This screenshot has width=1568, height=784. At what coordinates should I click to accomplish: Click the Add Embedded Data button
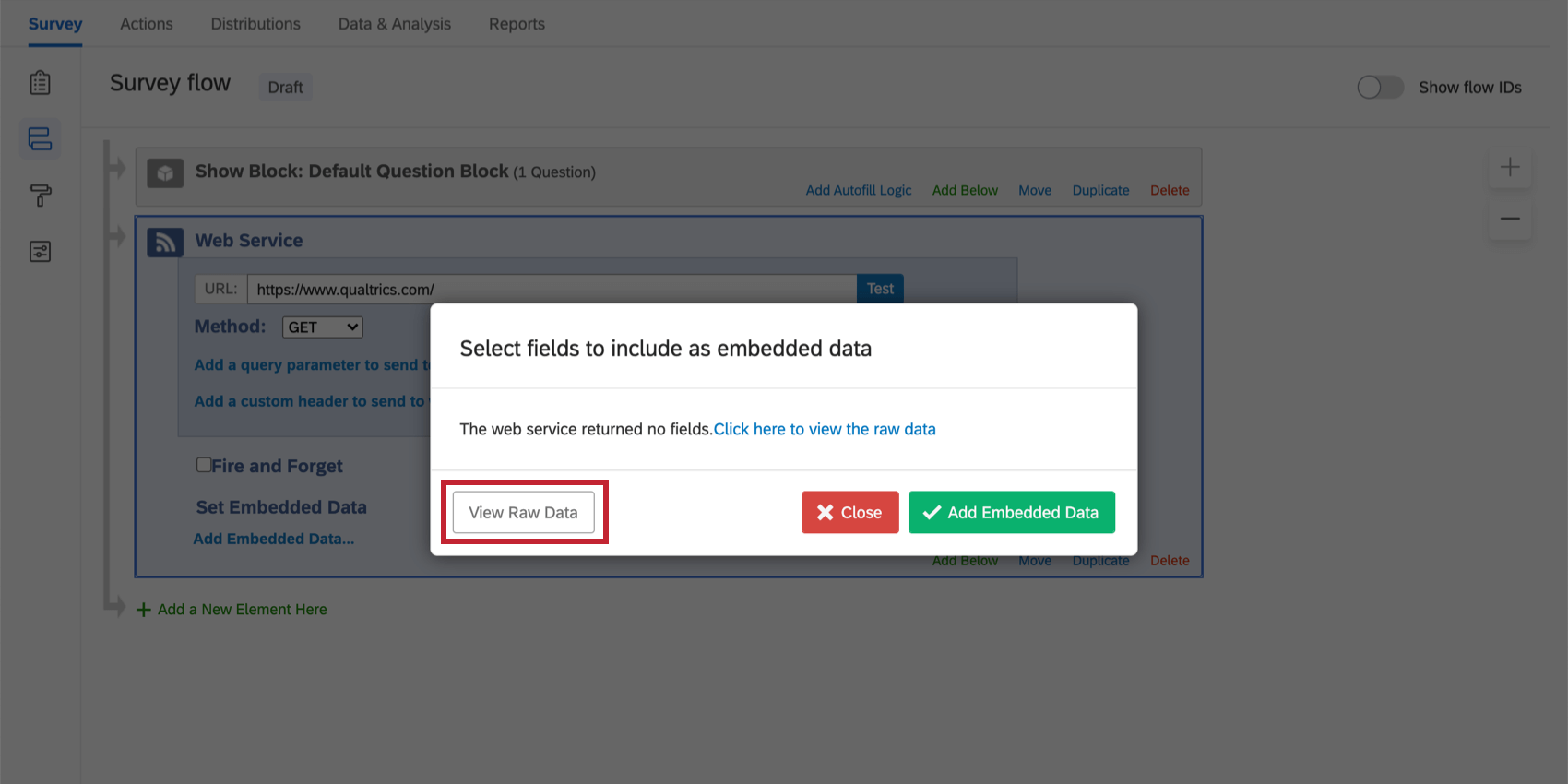1011,512
